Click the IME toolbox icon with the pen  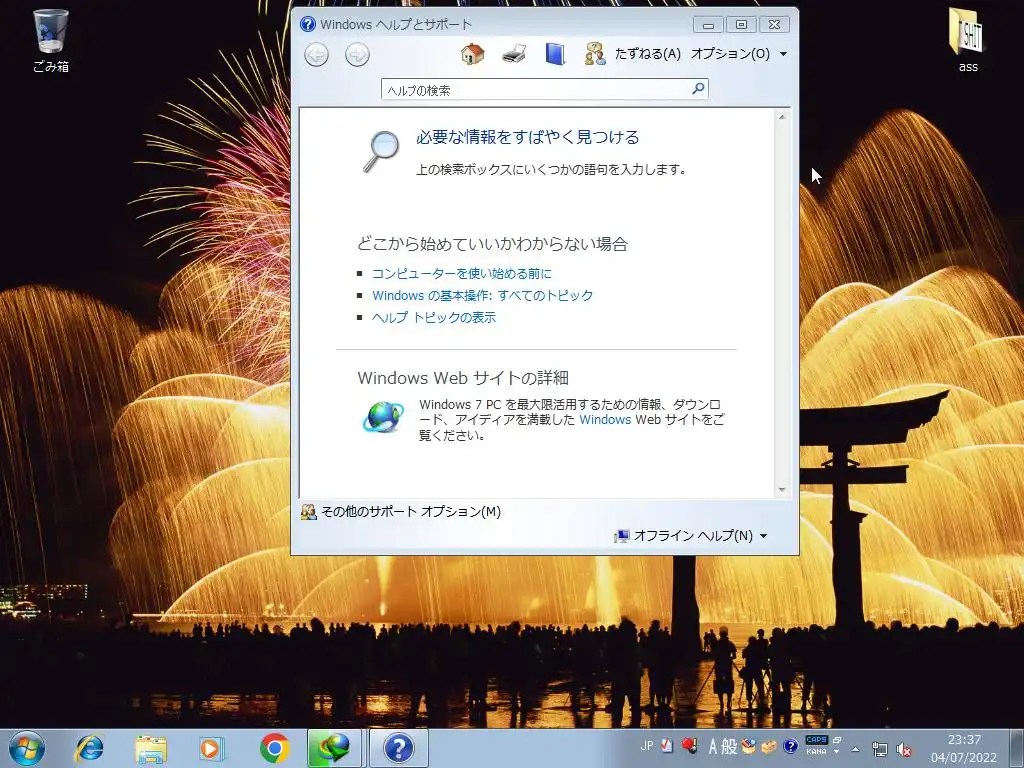click(748, 745)
